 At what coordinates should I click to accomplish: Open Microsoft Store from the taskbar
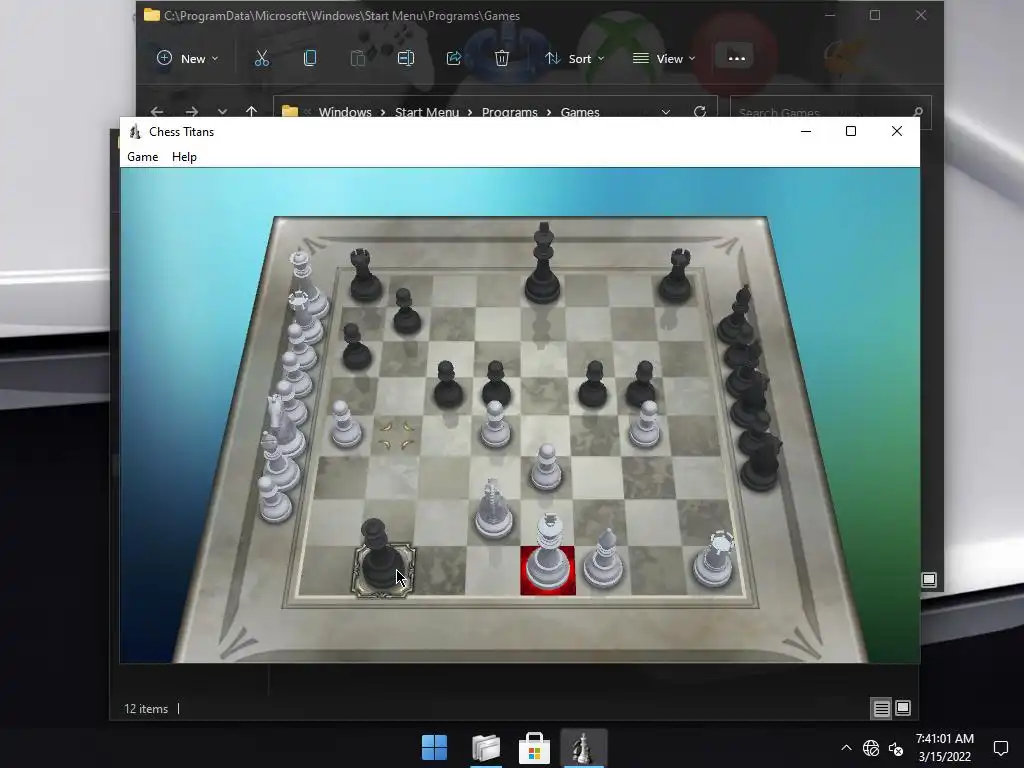534,748
